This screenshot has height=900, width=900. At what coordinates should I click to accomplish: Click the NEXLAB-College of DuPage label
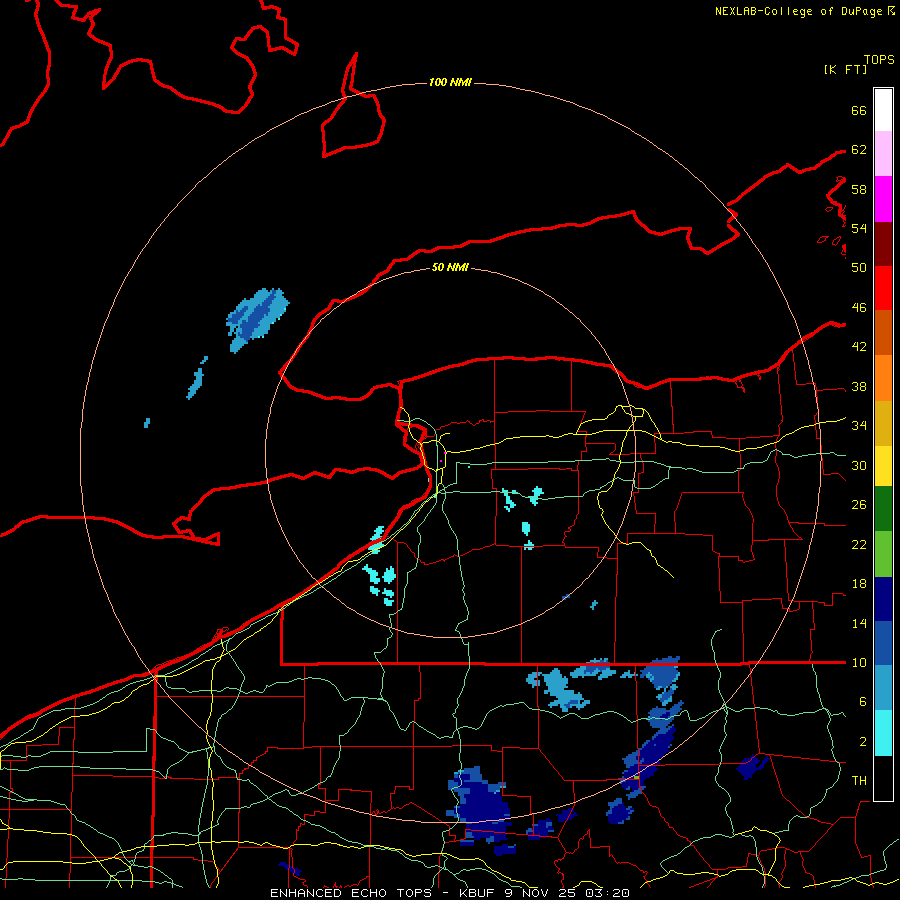tap(800, 11)
